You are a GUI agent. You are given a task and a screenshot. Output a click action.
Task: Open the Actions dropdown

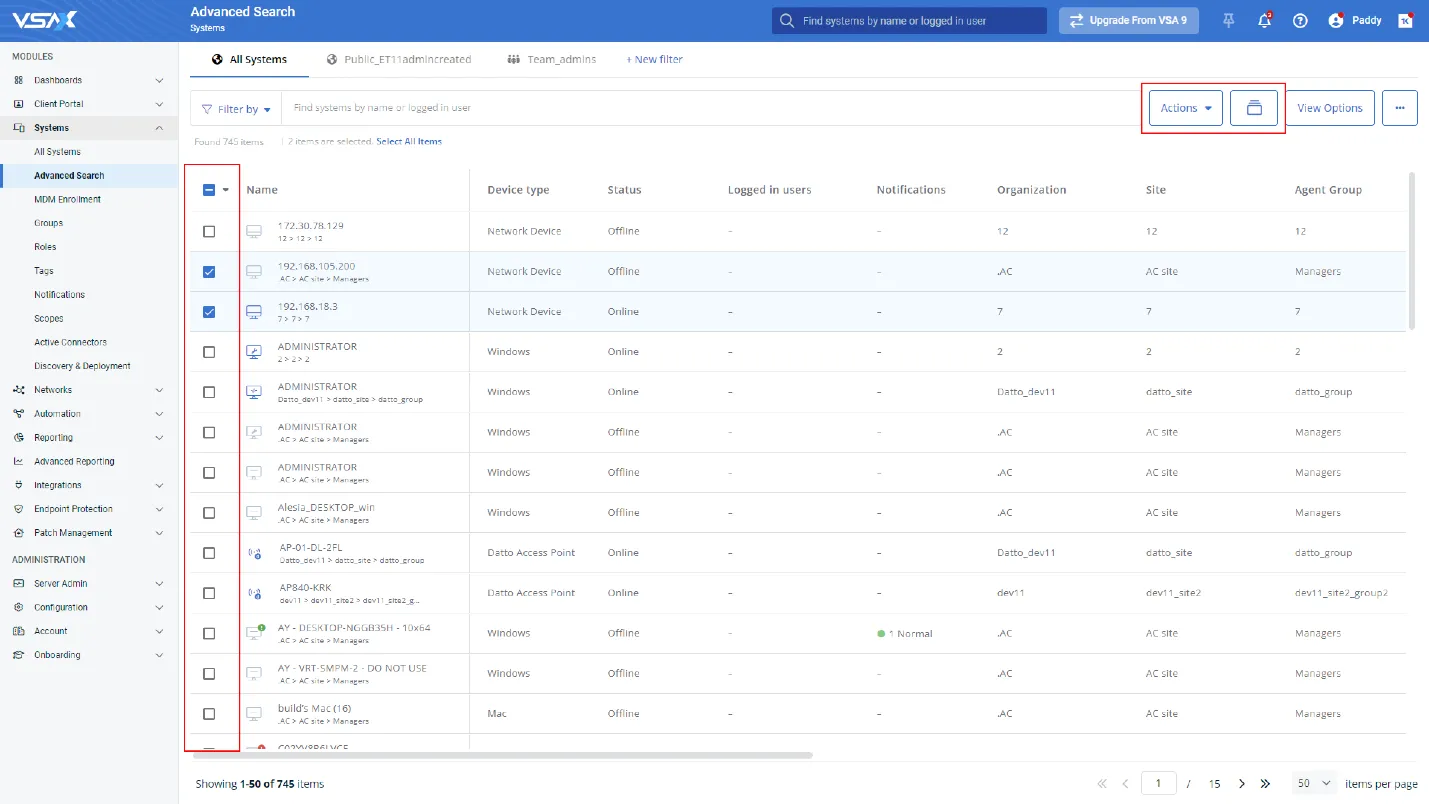[x=1185, y=108]
